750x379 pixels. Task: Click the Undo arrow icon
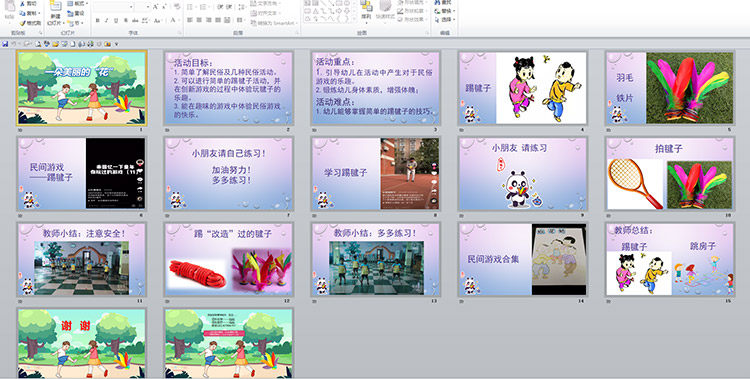(x=14, y=44)
